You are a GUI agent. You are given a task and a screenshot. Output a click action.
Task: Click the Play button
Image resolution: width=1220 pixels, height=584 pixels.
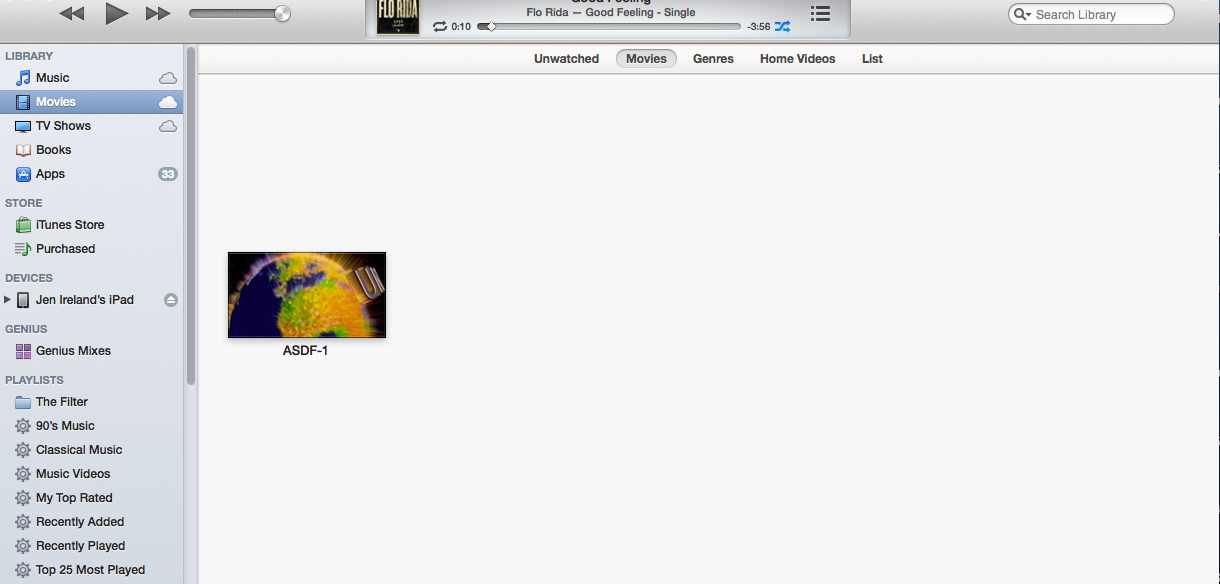tap(117, 13)
